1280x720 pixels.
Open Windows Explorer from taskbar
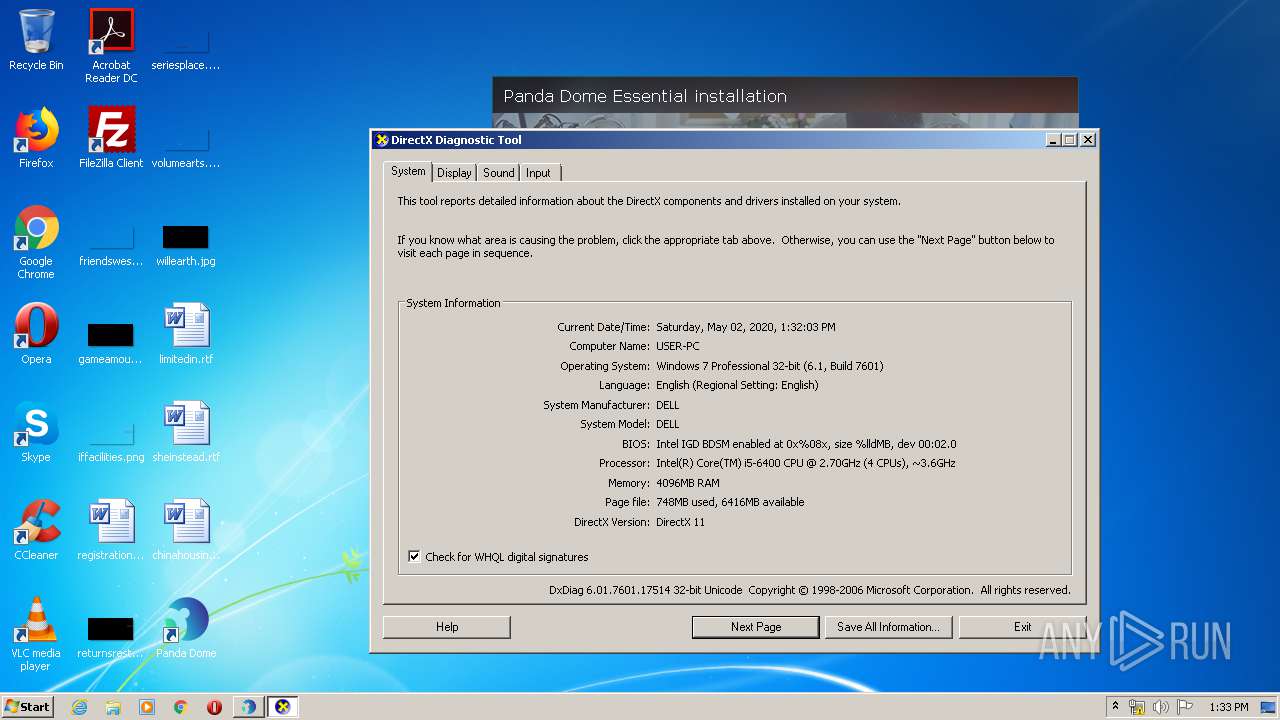coord(113,707)
